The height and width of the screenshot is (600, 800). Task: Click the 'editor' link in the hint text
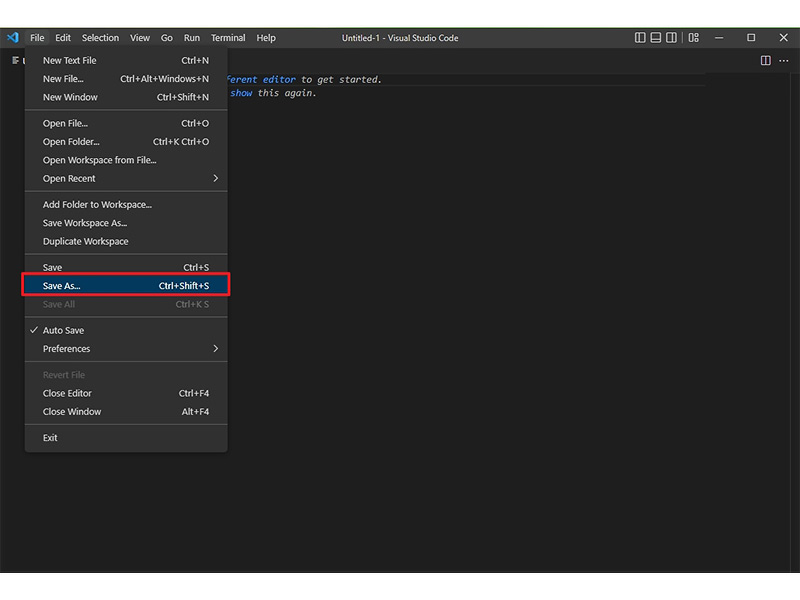coord(279,80)
